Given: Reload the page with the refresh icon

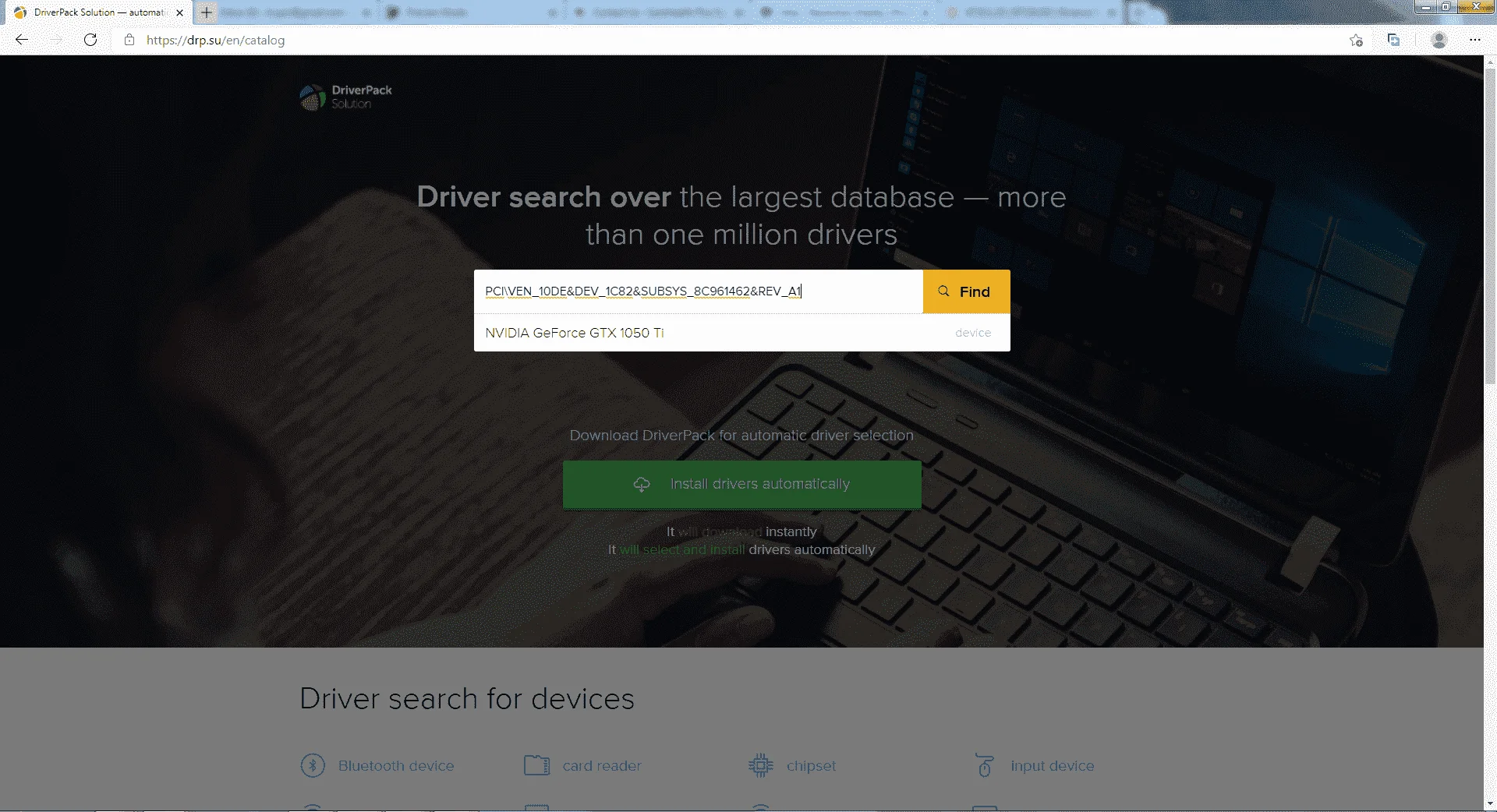Looking at the screenshot, I should point(90,40).
